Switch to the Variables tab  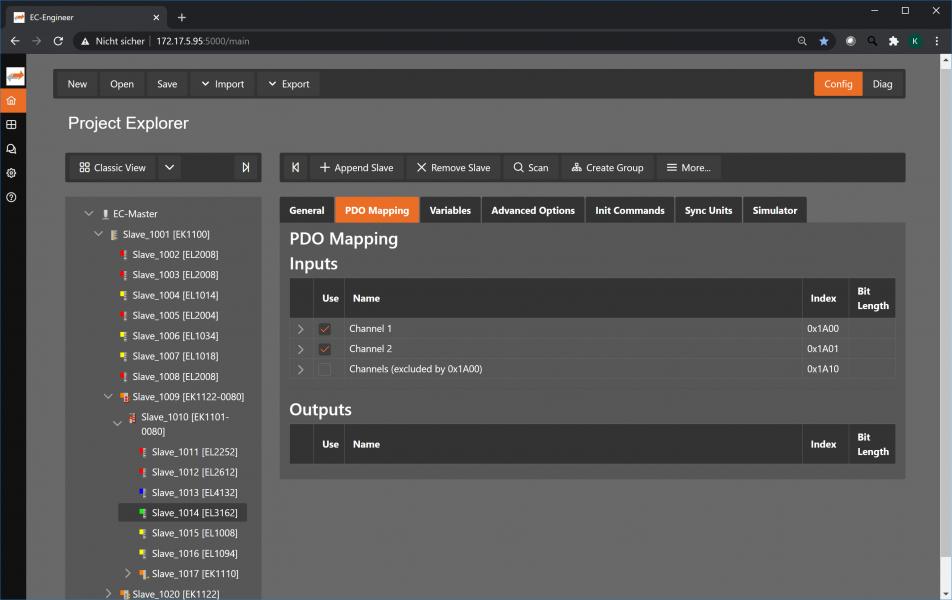(x=450, y=210)
